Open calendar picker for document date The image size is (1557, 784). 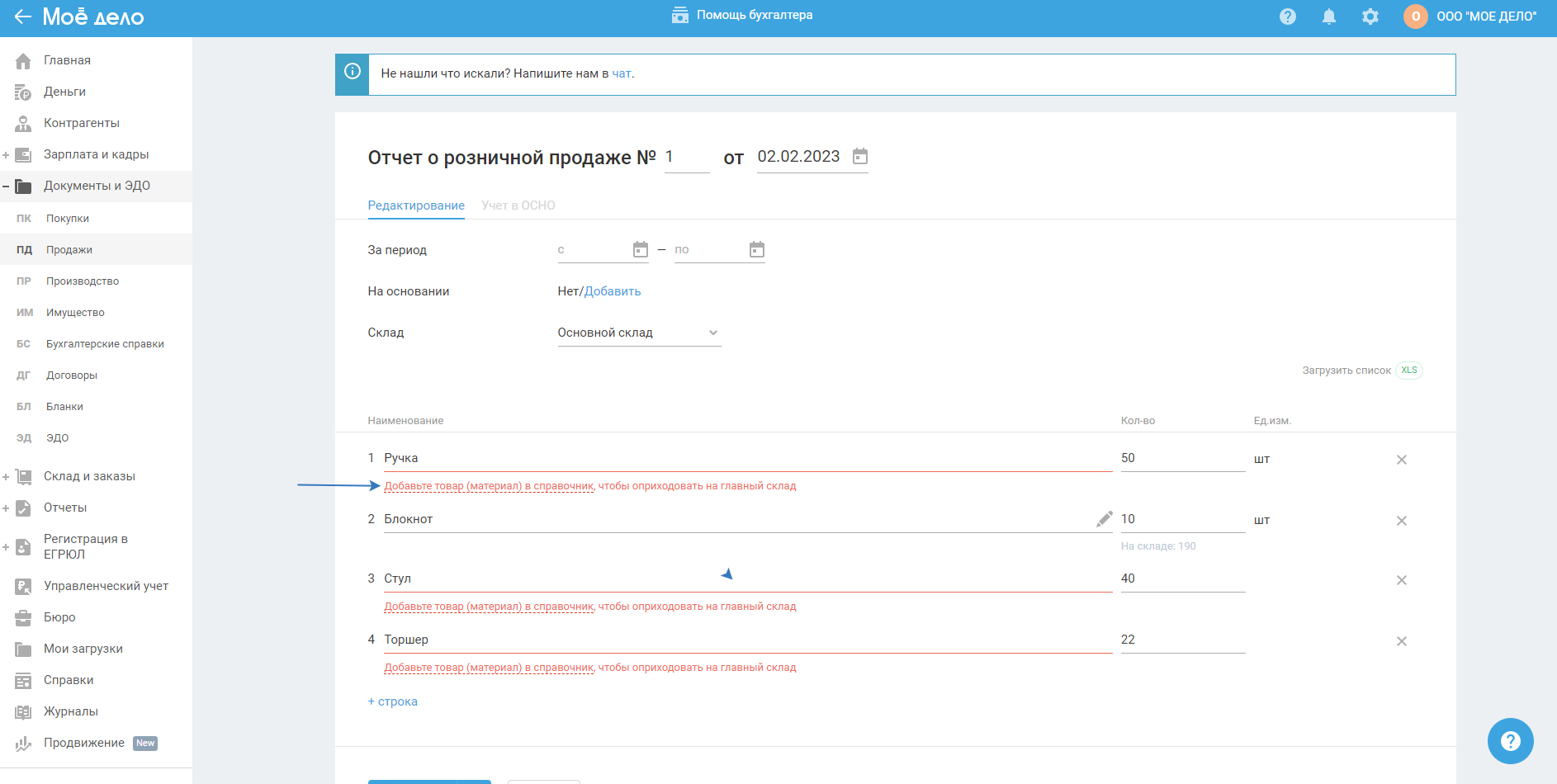(x=860, y=156)
